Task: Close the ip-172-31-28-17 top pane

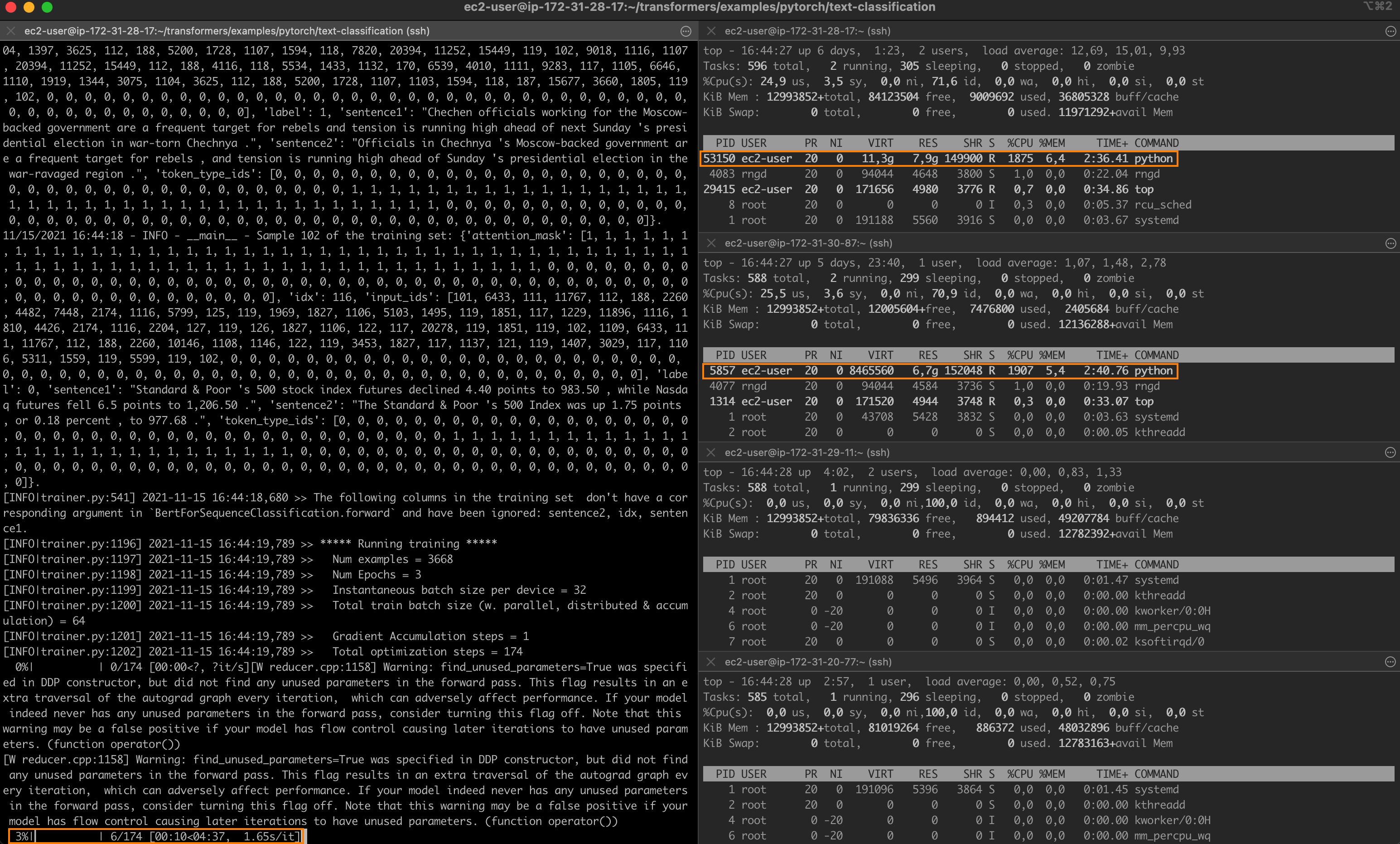Action: pos(711,31)
